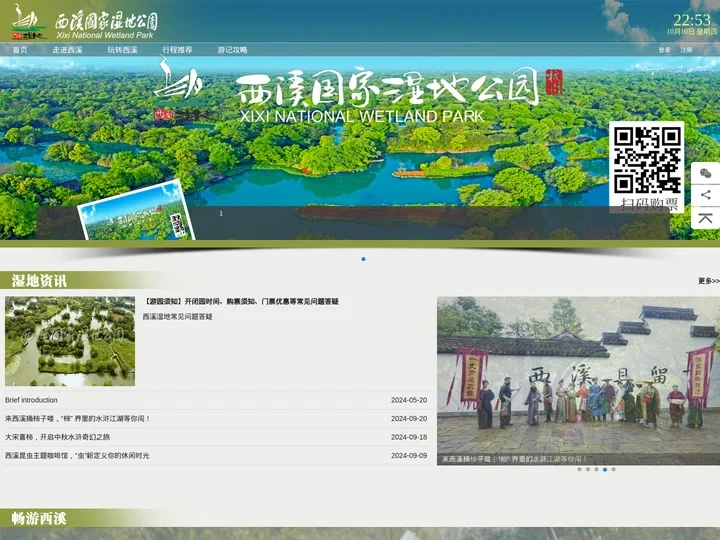Click the Xixi National Wetland Park header logo
The image size is (720, 540).
pos(85,22)
